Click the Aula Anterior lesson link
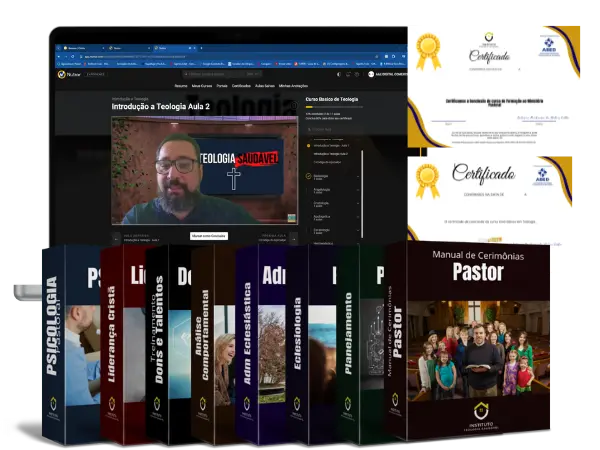The height and width of the screenshot is (450, 600). (x=141, y=238)
